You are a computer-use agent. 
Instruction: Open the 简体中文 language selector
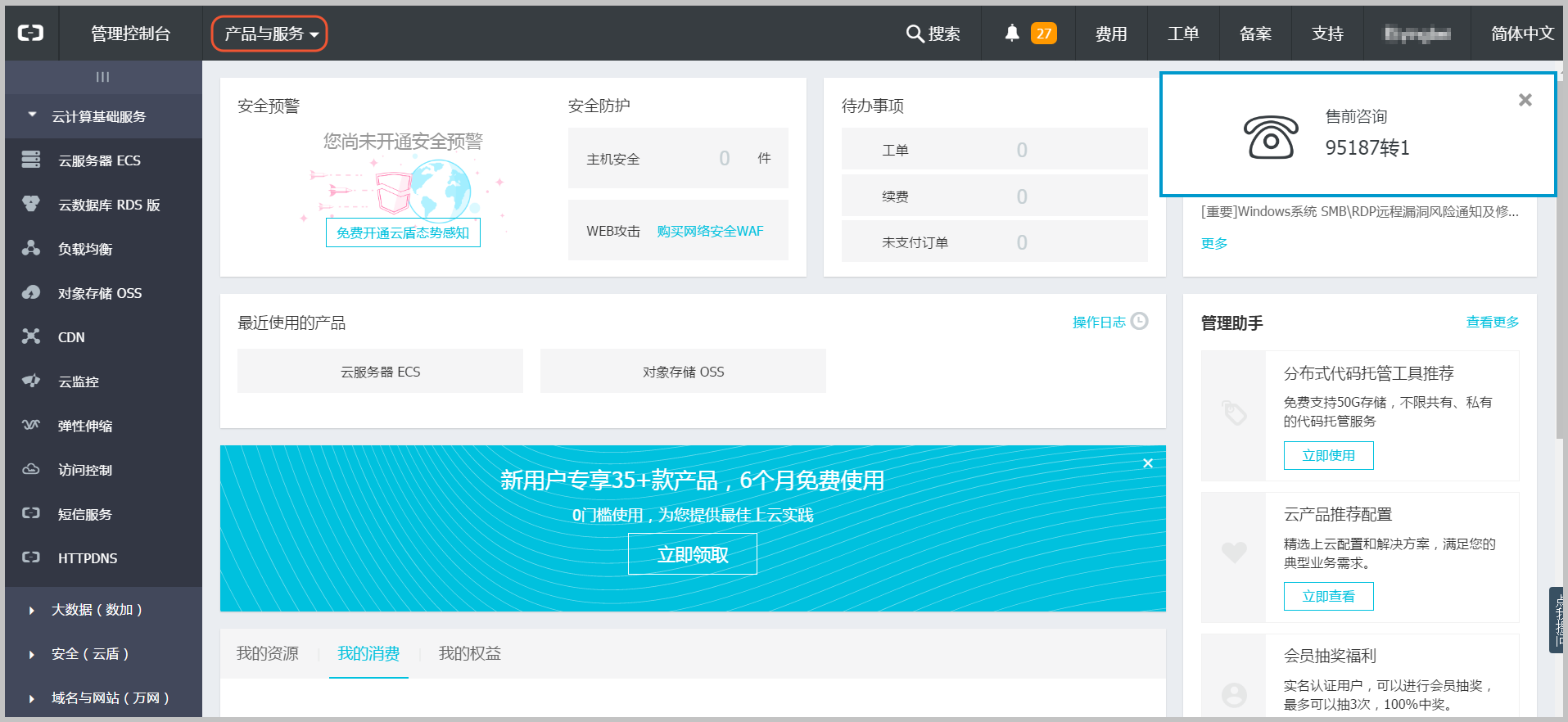click(x=1522, y=34)
